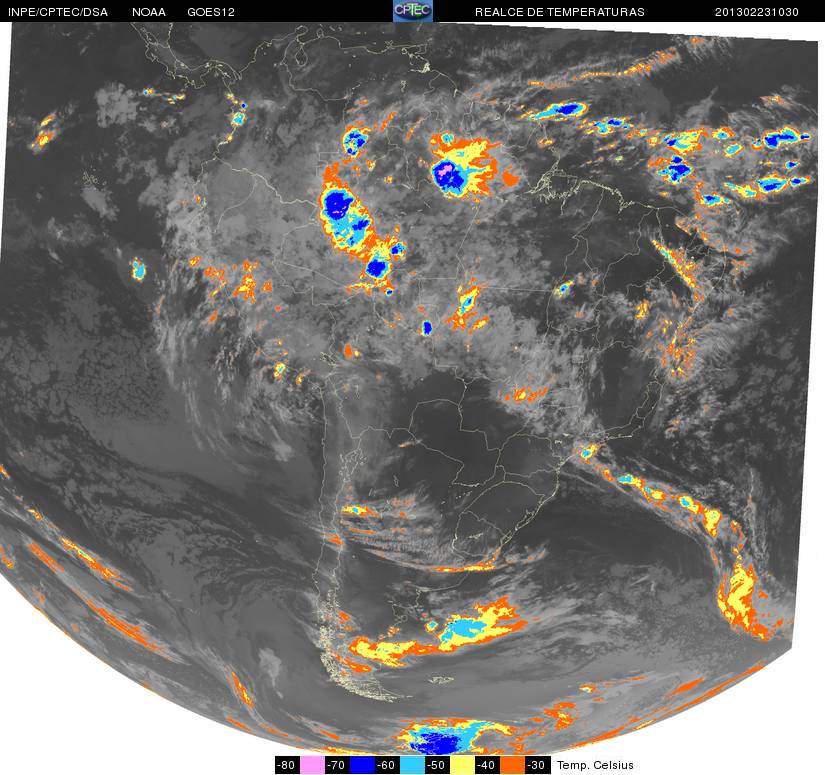825x775 pixels.
Task: Click the -30 legend label
Action: 537,765
